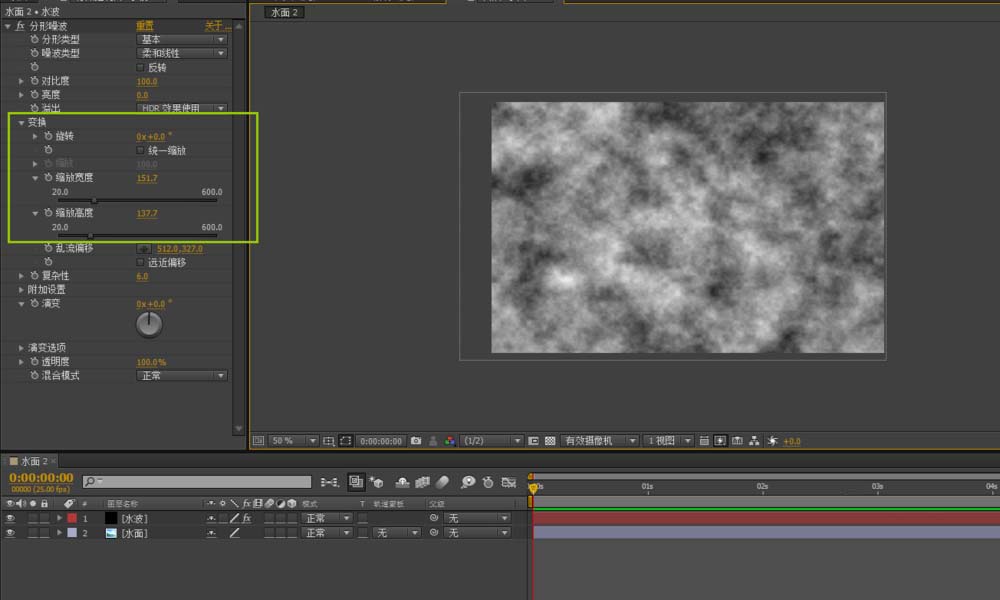Hide the 水面 layer via eye icon
Viewport: 1000px width, 600px height.
point(10,533)
